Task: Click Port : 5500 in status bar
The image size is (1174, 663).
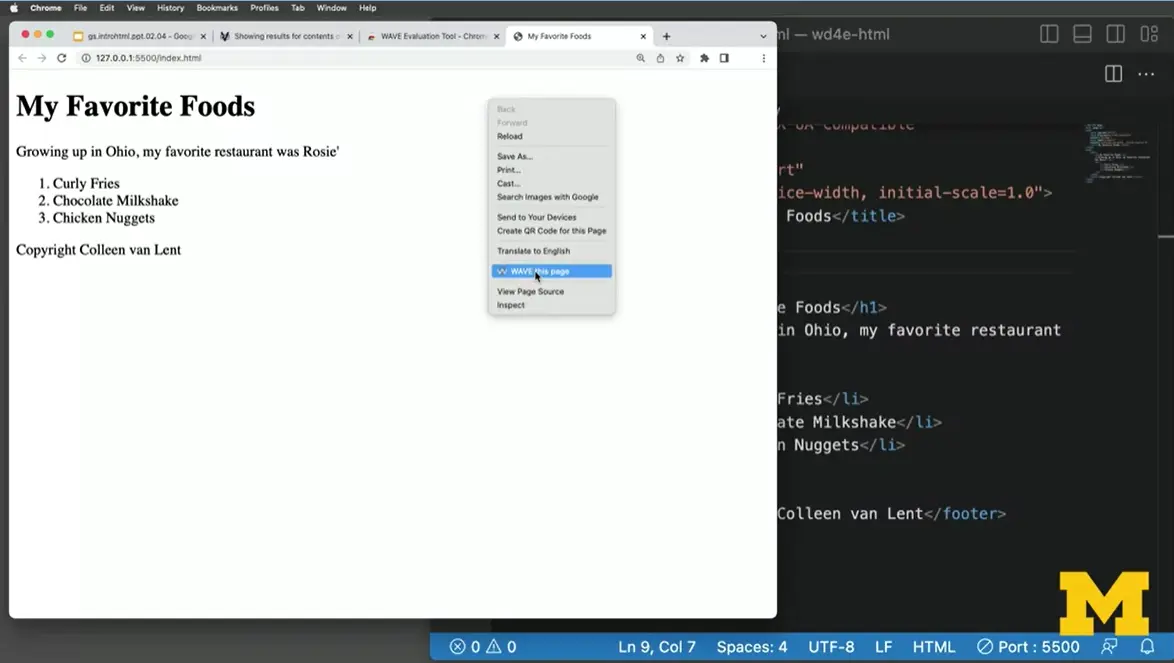Action: tap(1028, 646)
